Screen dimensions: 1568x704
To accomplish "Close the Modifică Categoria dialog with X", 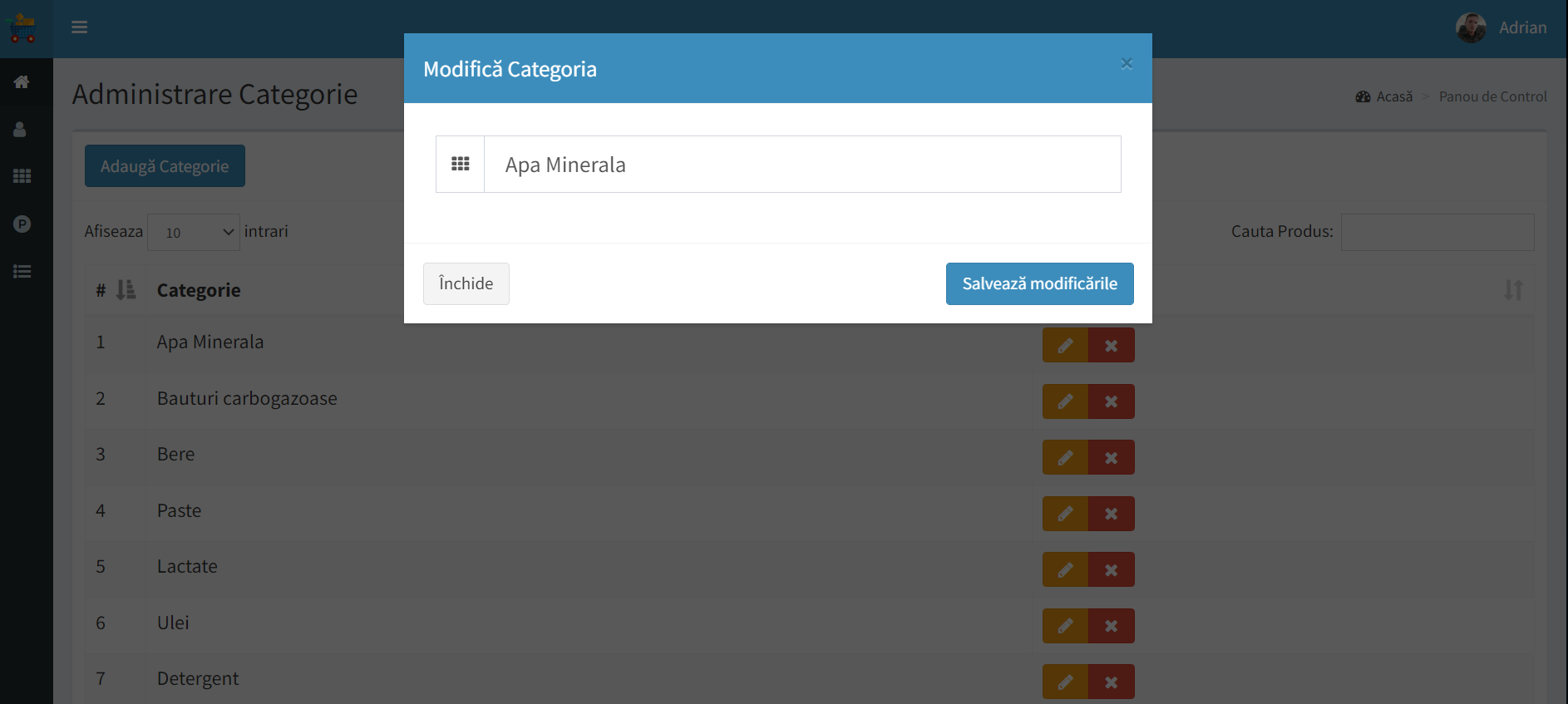I will pyautogui.click(x=1127, y=63).
